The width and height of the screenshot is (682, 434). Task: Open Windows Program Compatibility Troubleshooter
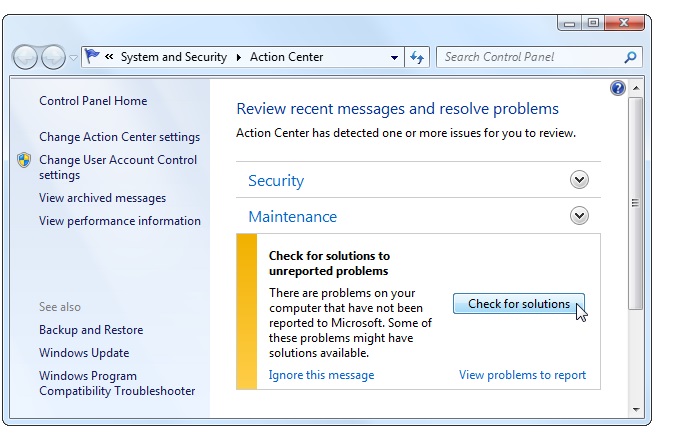117,383
